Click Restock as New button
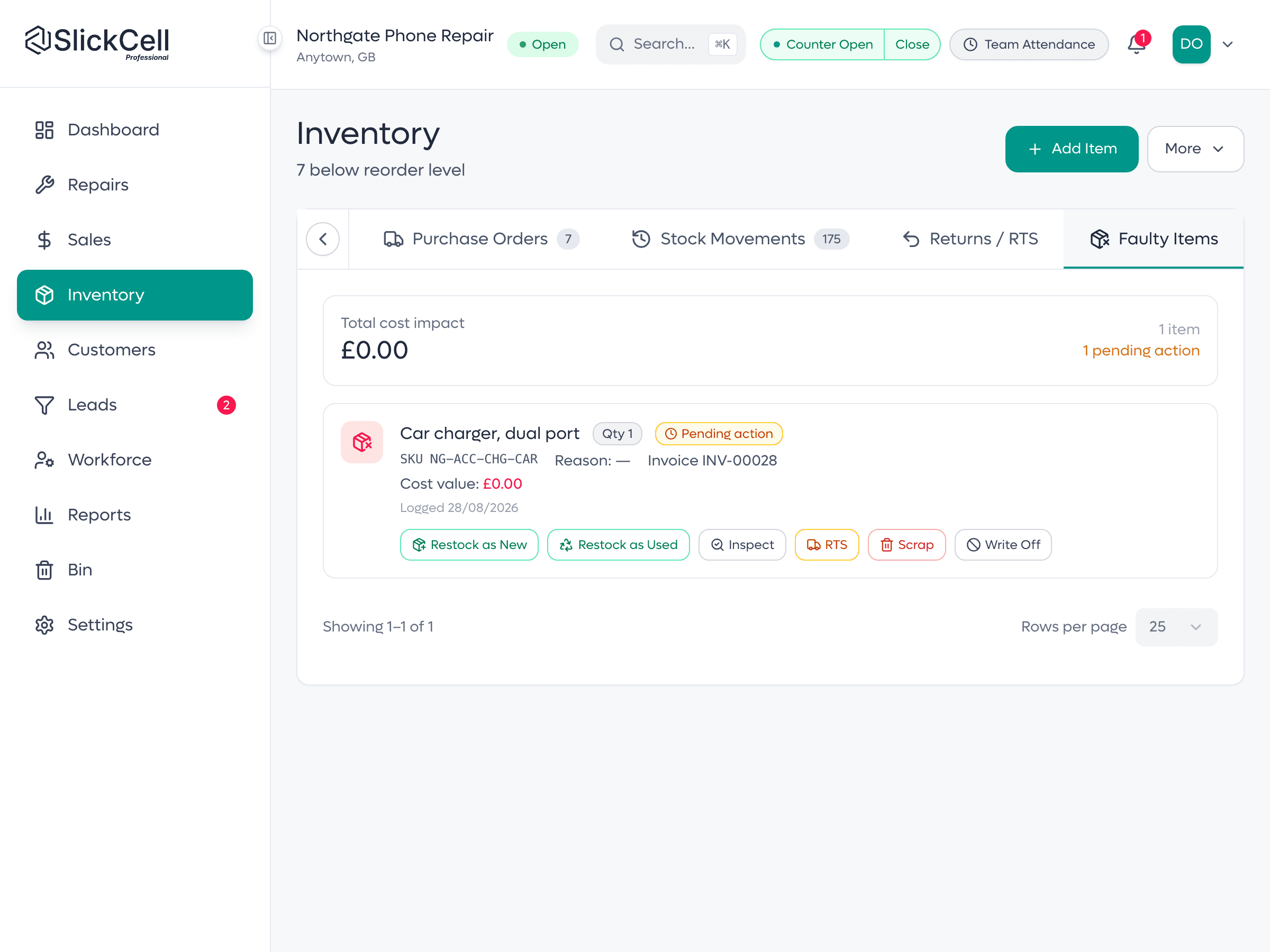 (469, 545)
